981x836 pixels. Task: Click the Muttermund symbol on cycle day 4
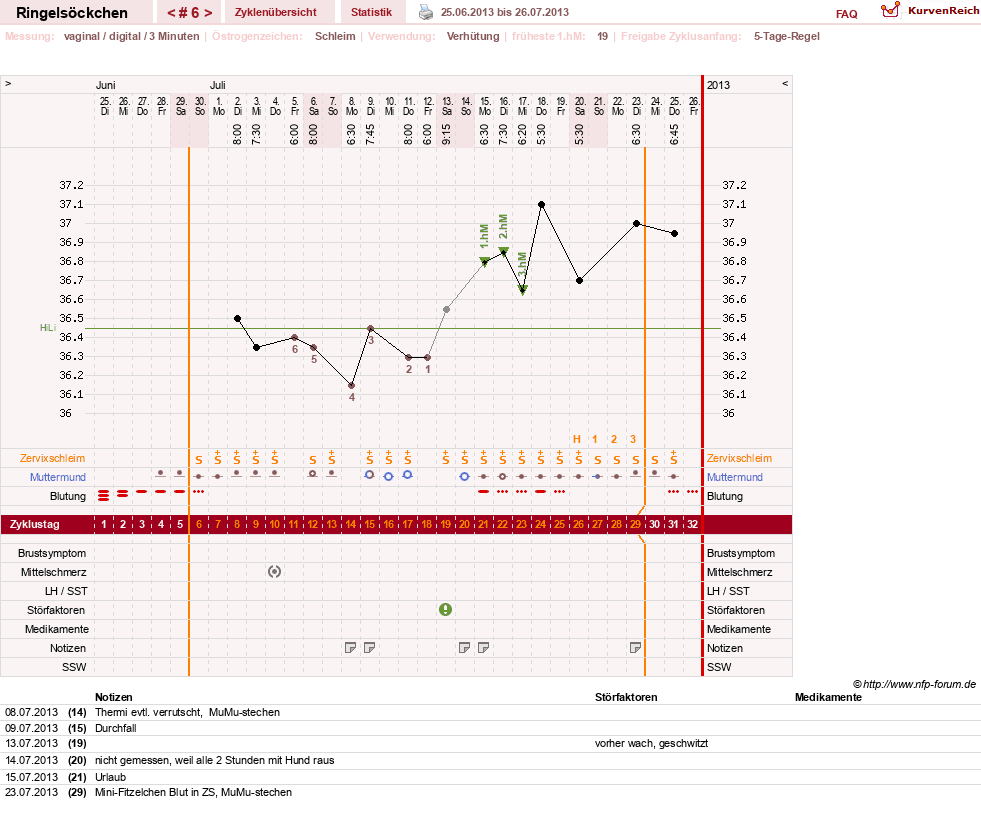161,474
